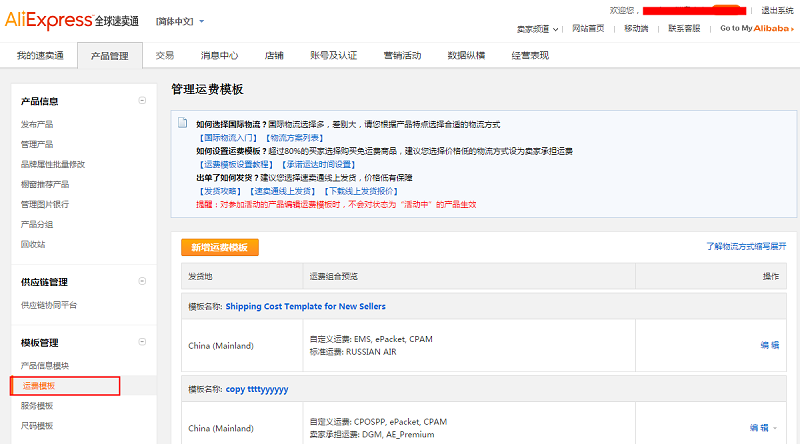Collapse the 模板管理 sidebar section

click(x=142, y=342)
